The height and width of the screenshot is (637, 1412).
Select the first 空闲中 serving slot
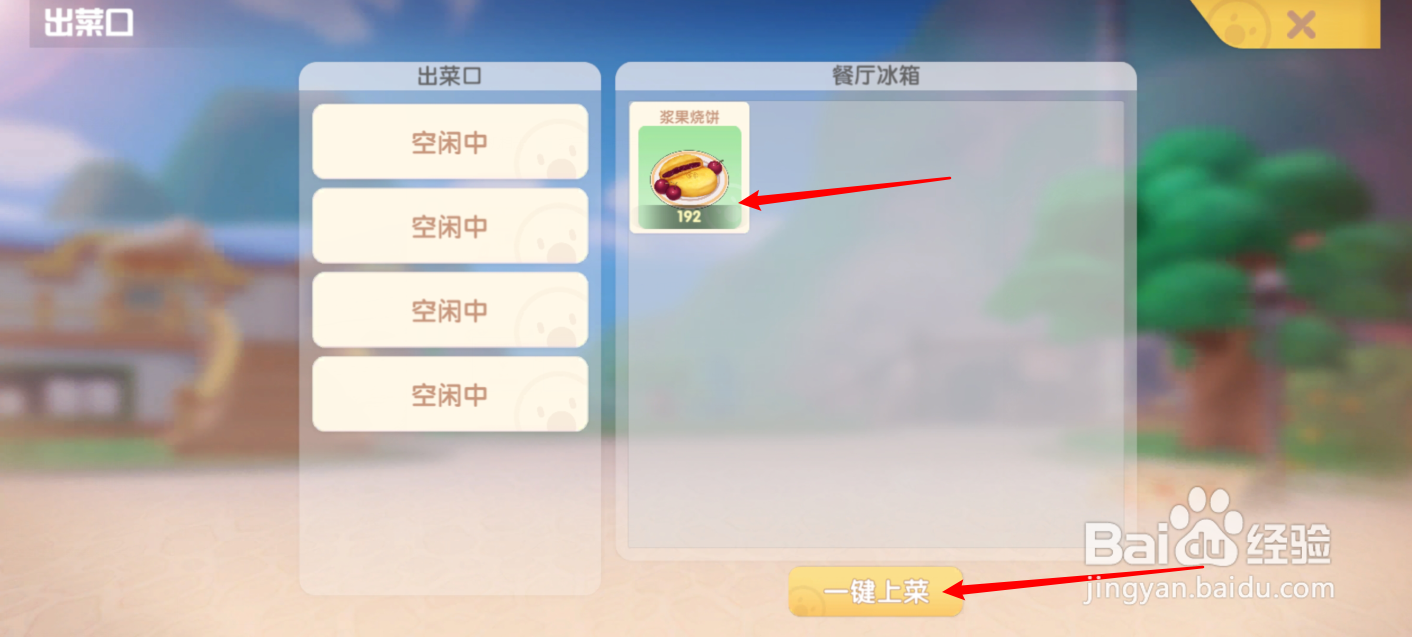(450, 142)
